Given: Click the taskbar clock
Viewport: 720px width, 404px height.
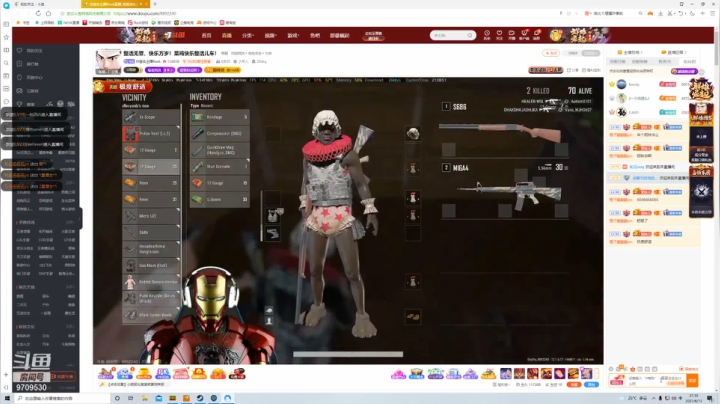Looking at the screenshot, I should 693,398.
